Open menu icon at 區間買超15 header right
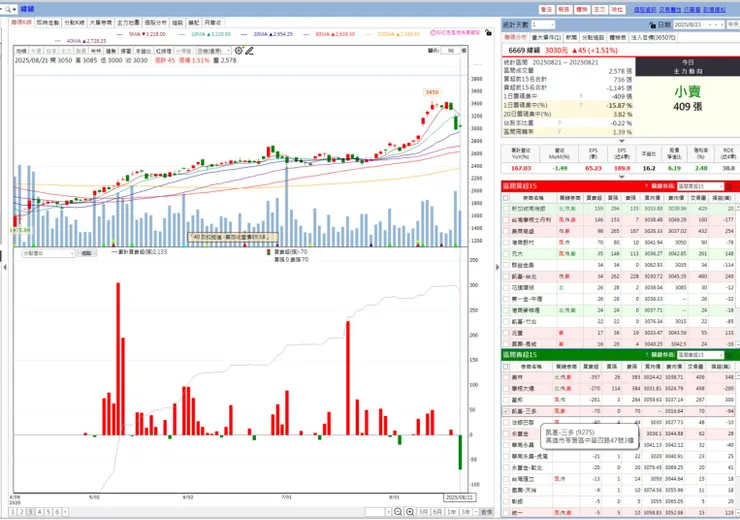Screen dimensions: 740x520 729,186
